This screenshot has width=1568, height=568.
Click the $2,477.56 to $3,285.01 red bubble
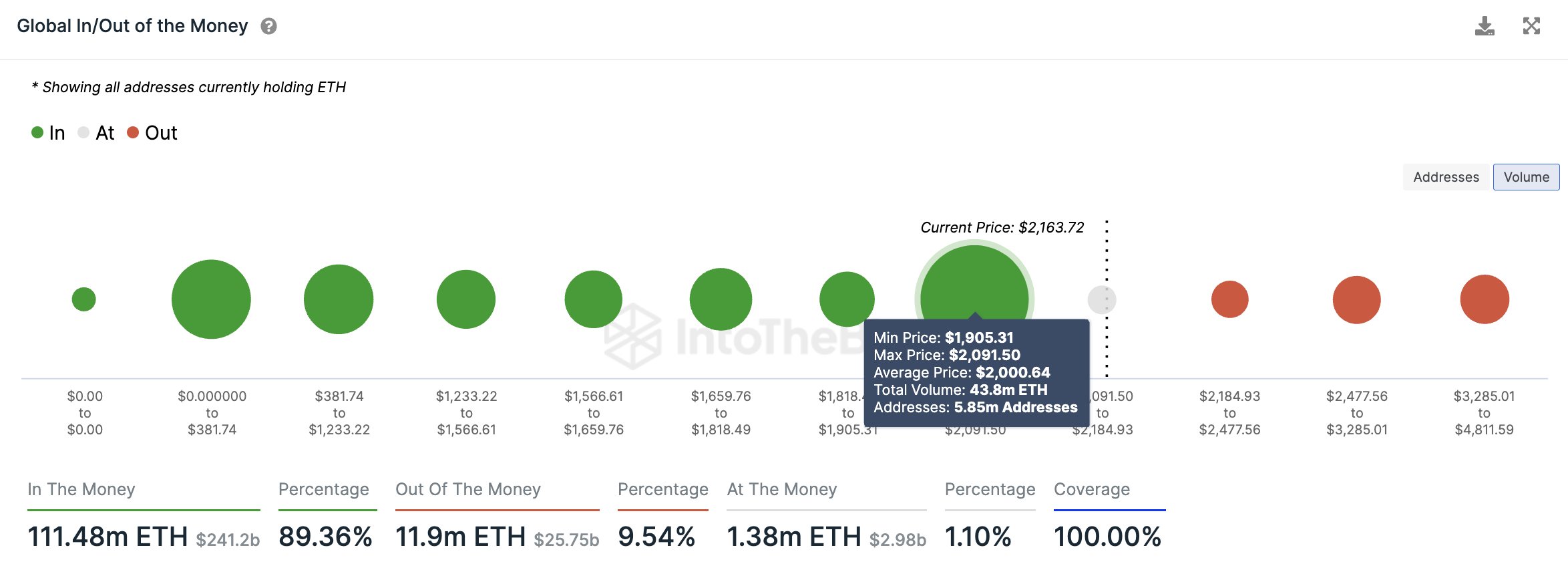tap(1356, 299)
